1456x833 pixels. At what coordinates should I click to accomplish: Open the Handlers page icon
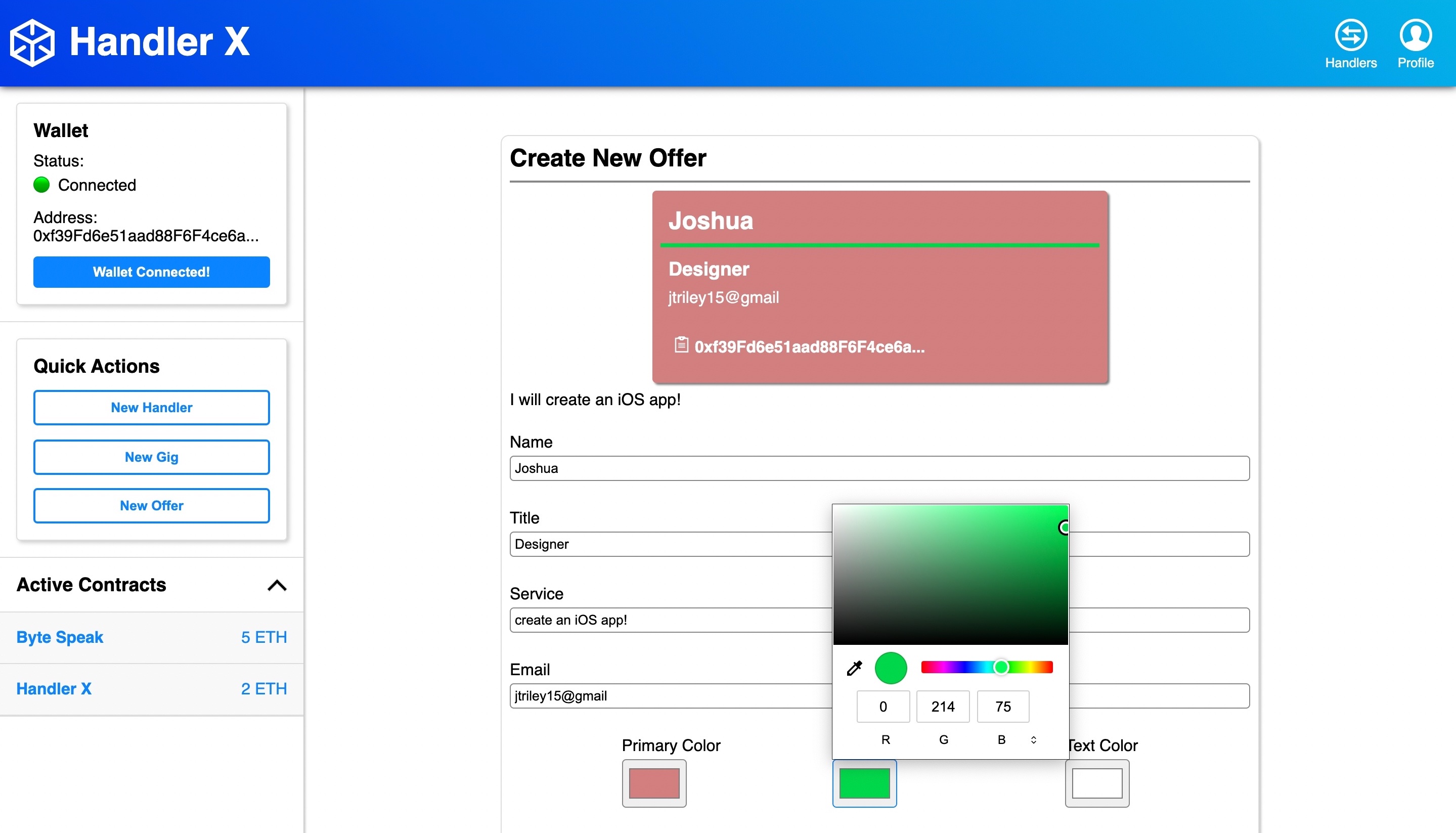pyautogui.click(x=1351, y=35)
